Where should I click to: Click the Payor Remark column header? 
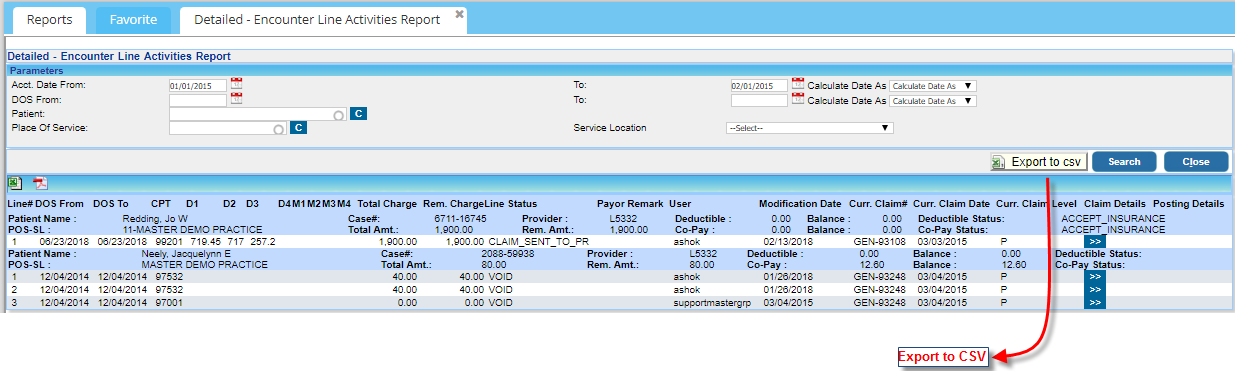click(x=630, y=203)
